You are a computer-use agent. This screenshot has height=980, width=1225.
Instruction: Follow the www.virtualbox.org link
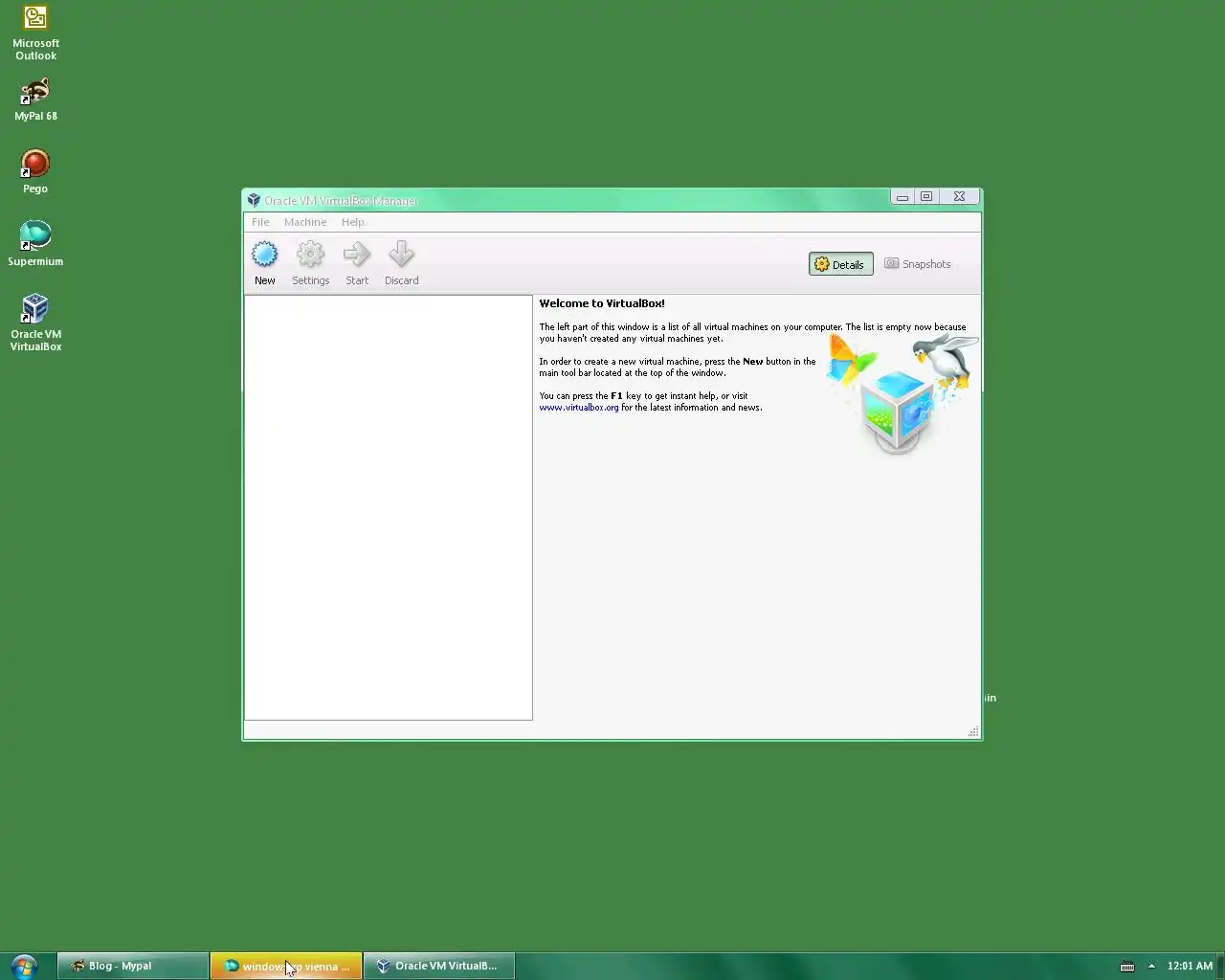579,408
